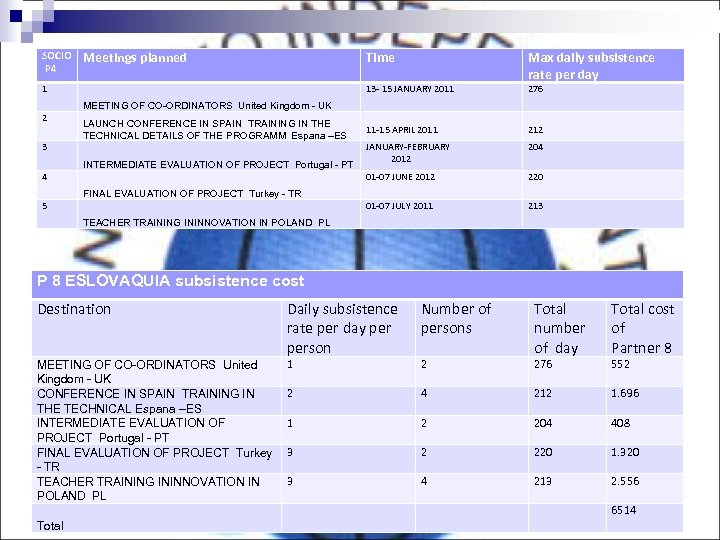This screenshot has width=720, height=540.
Task: Select the '219' value in Poland row
Action: [x=543, y=481]
